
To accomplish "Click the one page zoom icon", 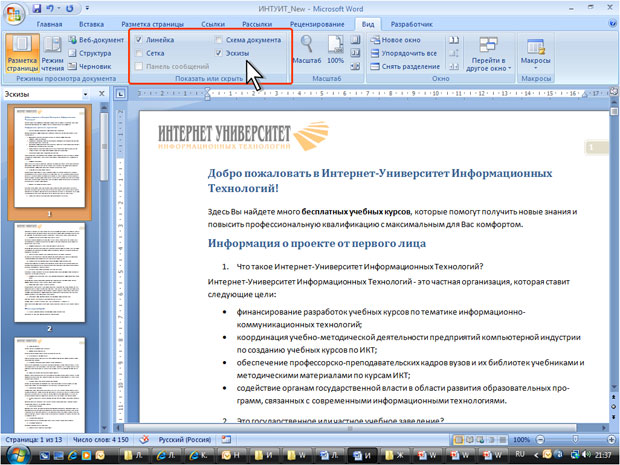I will coord(355,40).
